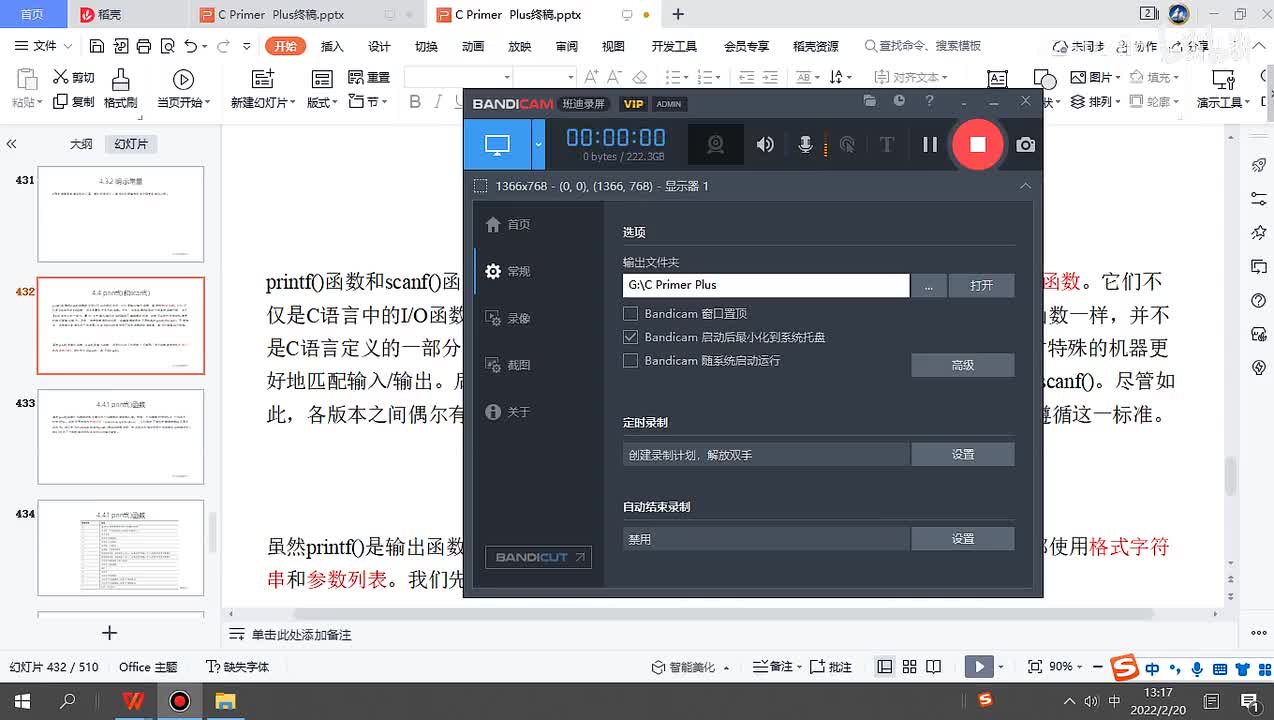The image size is (1274, 720).
Task: Click the browse '...' button for output folder
Action: tap(929, 285)
